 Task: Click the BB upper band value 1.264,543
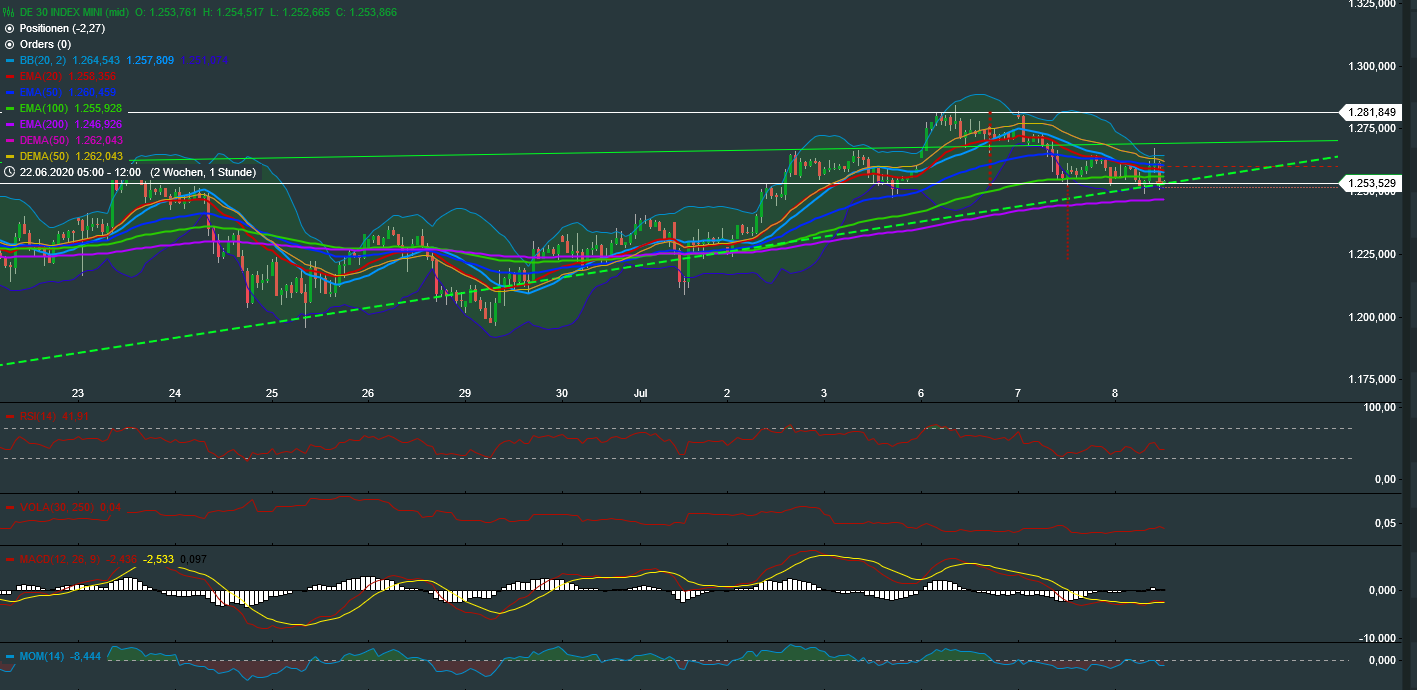(96, 60)
